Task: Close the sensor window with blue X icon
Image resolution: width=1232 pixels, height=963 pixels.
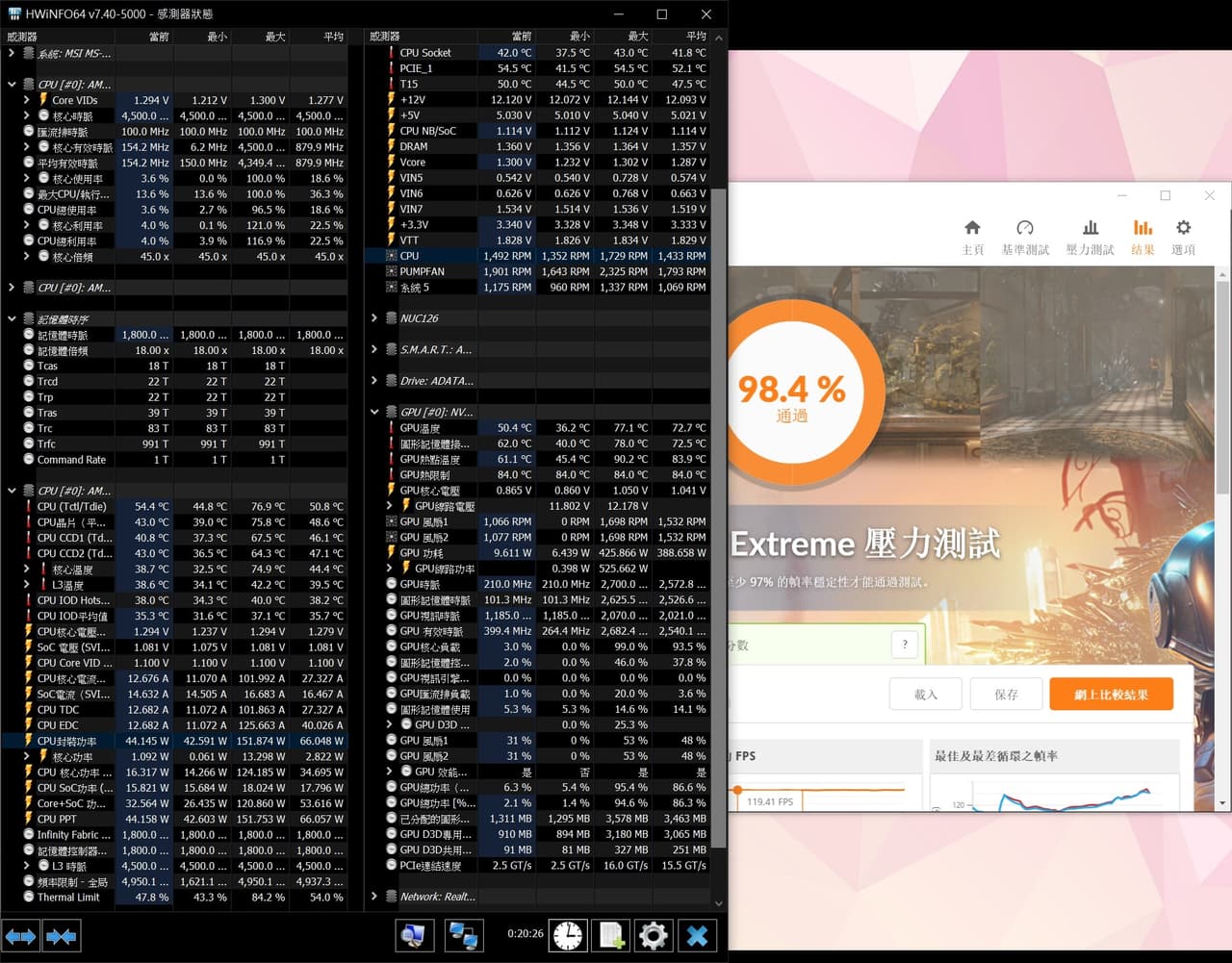Action: [x=698, y=935]
